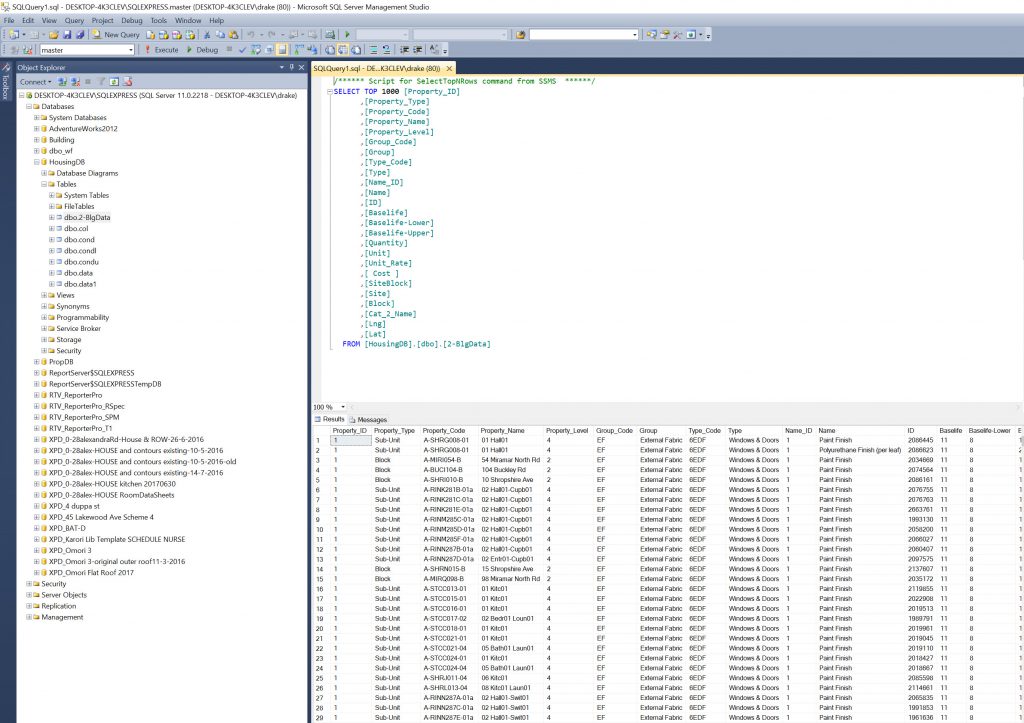Open the Query menu
Image resolution: width=1024 pixels, height=723 pixels.
pyautogui.click(x=74, y=20)
